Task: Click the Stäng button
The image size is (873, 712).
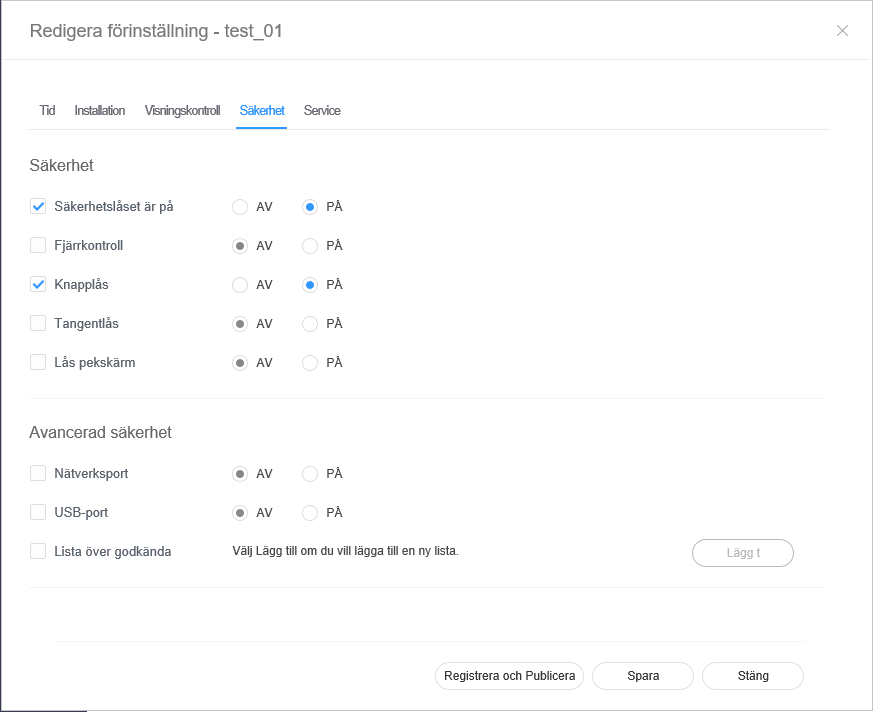Action: (x=752, y=676)
